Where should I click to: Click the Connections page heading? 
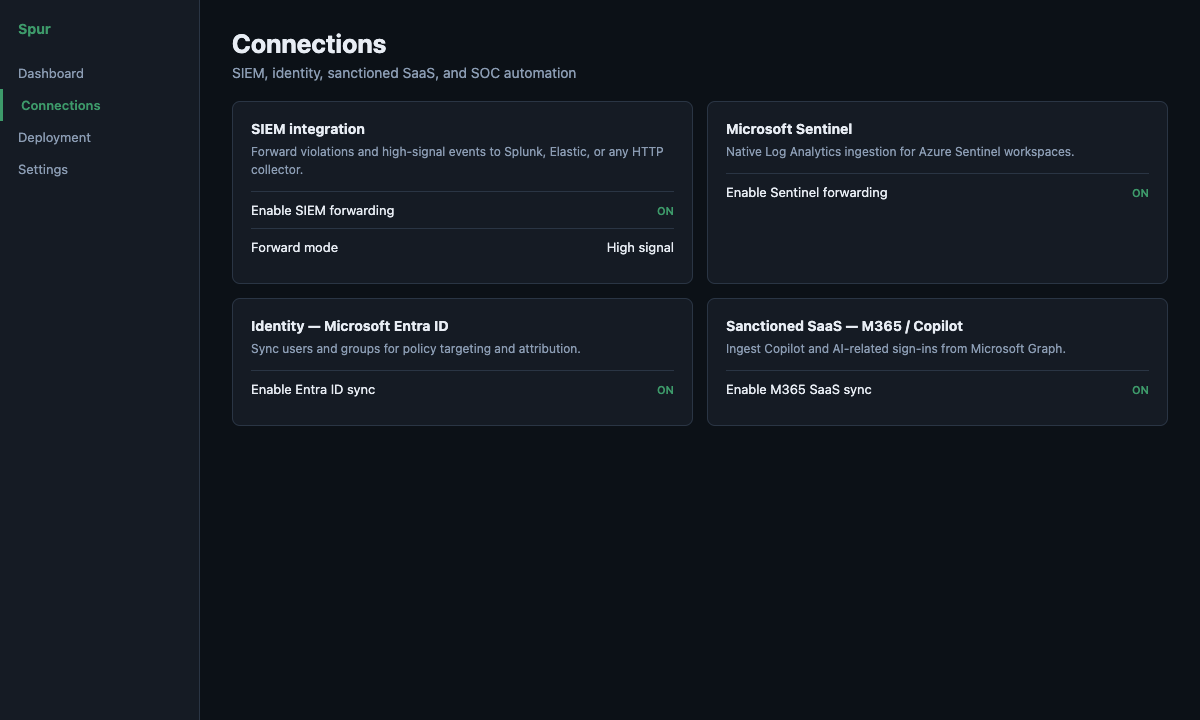click(309, 44)
